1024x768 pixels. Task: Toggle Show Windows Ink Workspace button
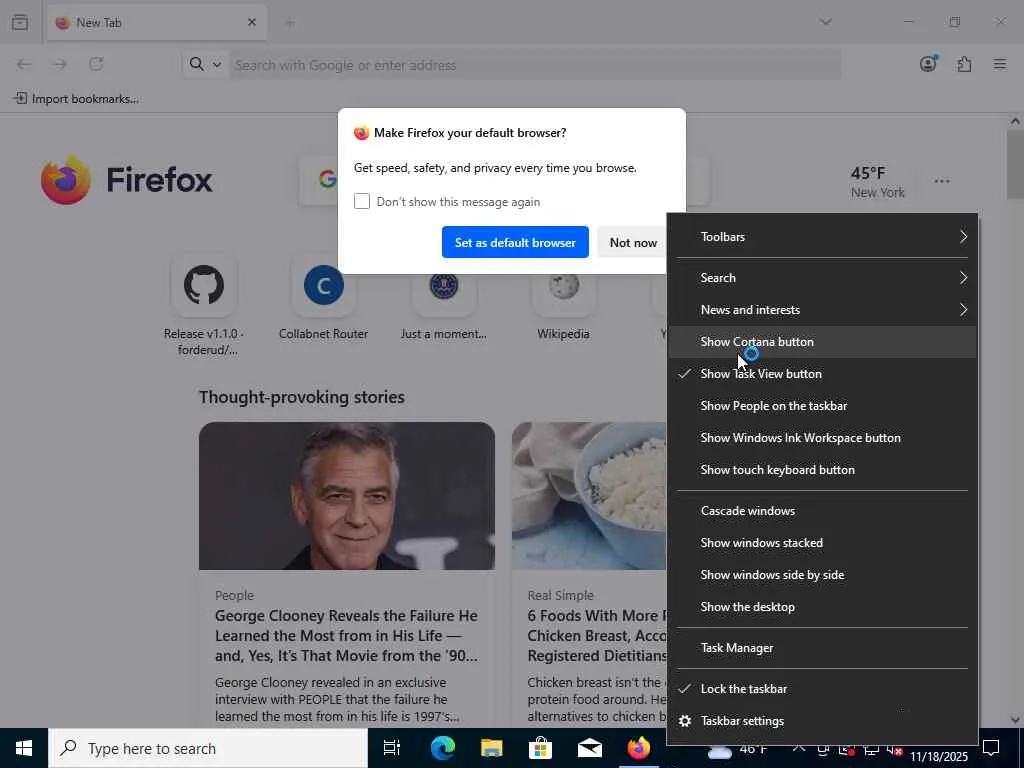pos(823,438)
